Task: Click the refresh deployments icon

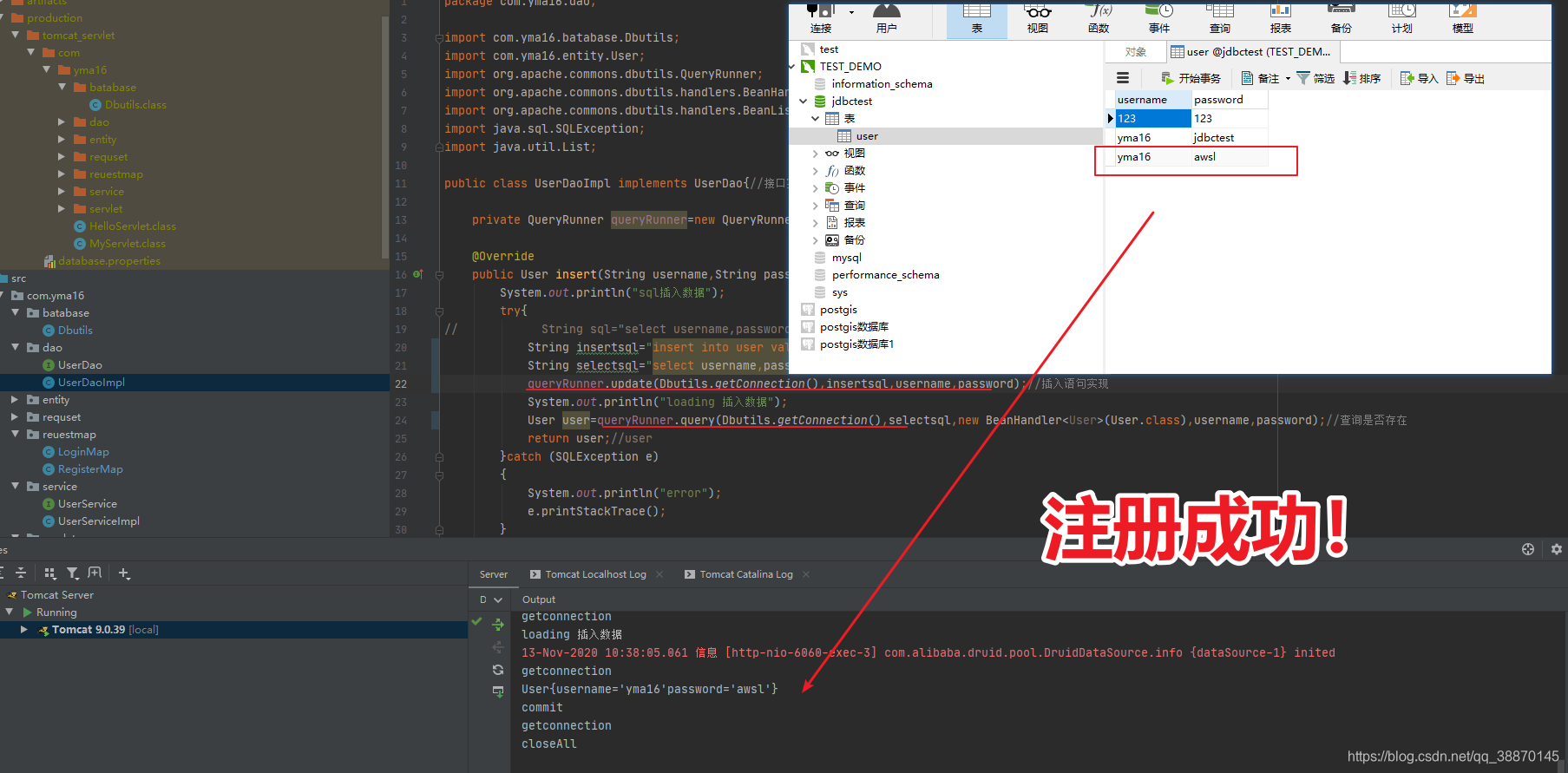Action: (498, 670)
